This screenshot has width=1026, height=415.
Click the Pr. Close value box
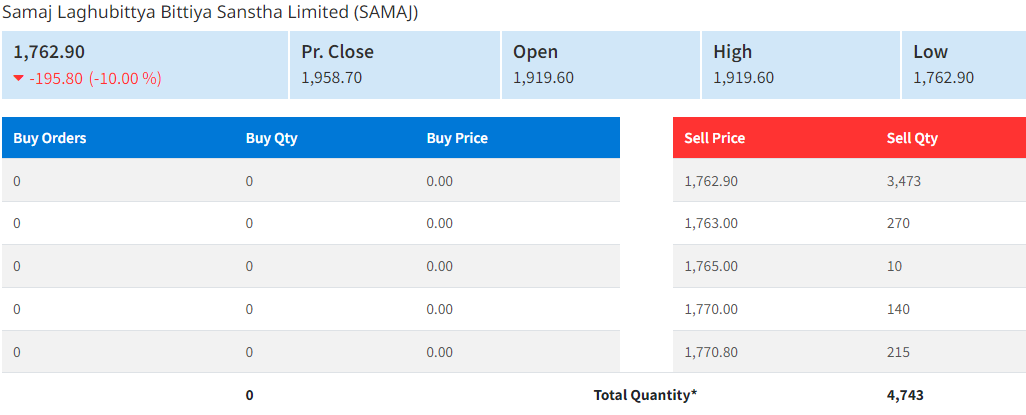(394, 65)
